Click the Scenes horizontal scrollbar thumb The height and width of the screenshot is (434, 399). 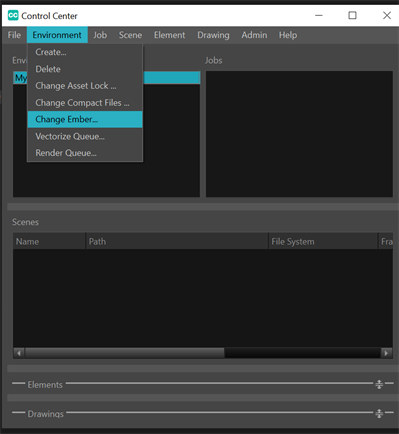125,353
